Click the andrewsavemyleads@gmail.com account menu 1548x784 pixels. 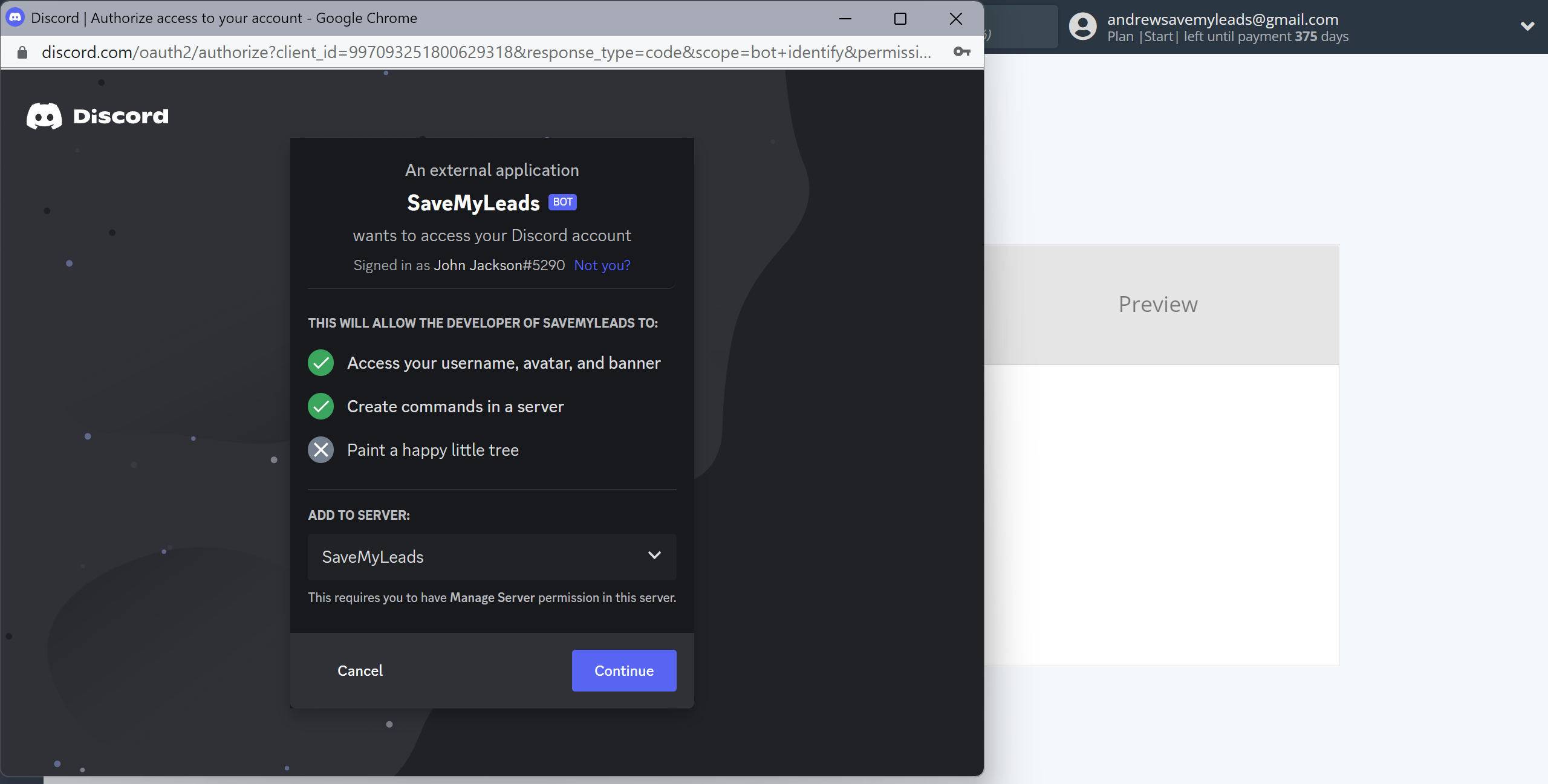click(1300, 27)
